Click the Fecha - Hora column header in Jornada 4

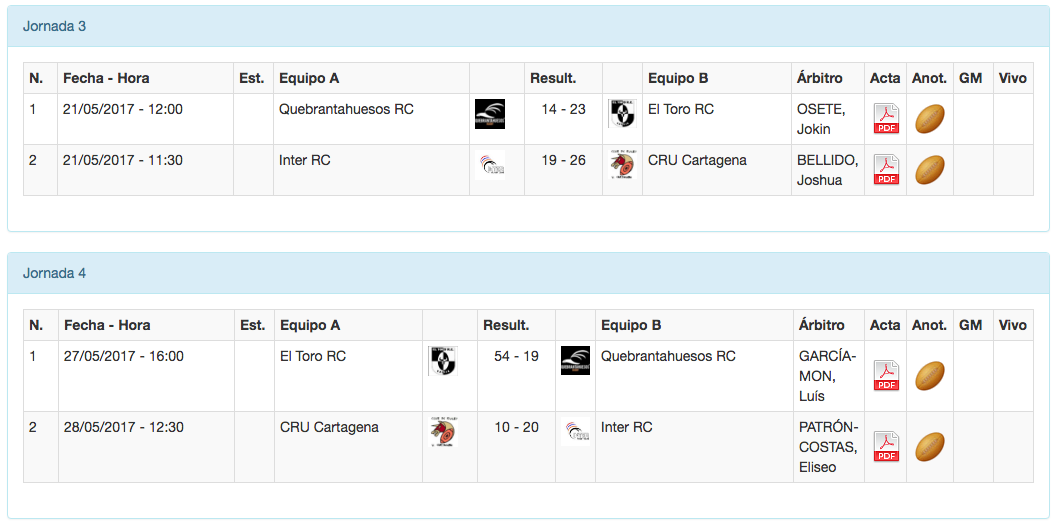click(107, 325)
